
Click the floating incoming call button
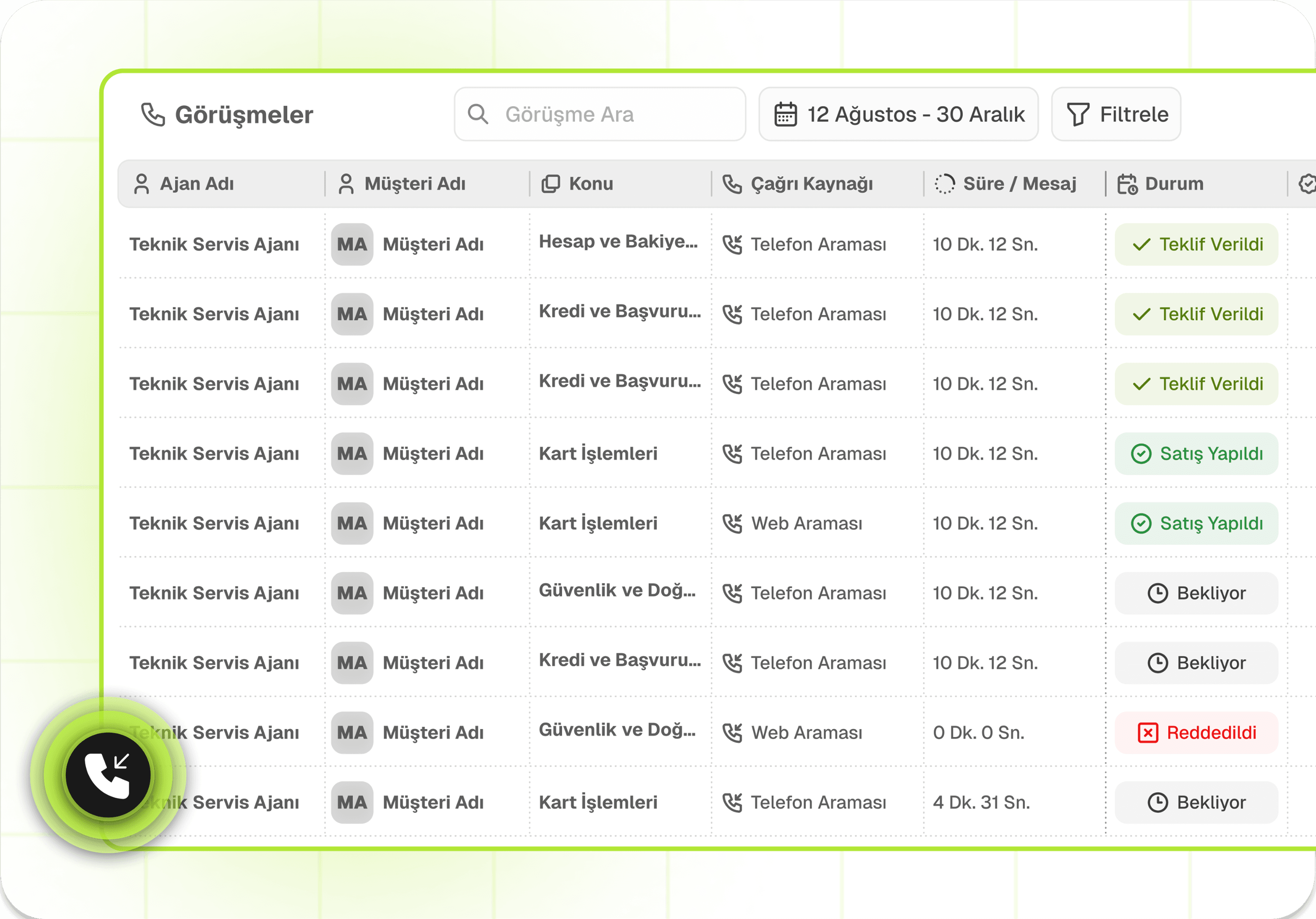pyautogui.click(x=108, y=775)
